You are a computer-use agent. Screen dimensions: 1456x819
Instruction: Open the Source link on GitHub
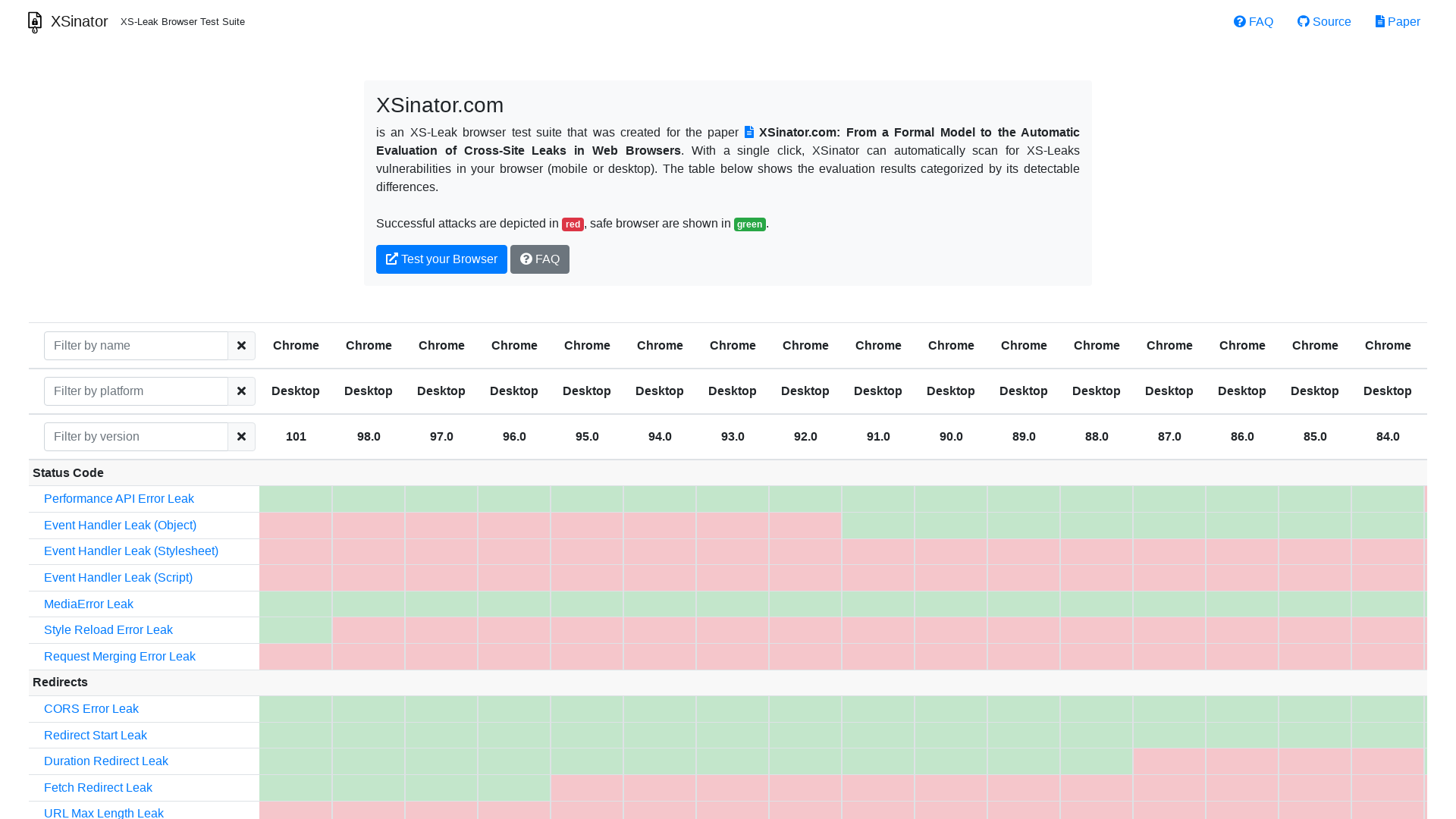pyautogui.click(x=1324, y=21)
